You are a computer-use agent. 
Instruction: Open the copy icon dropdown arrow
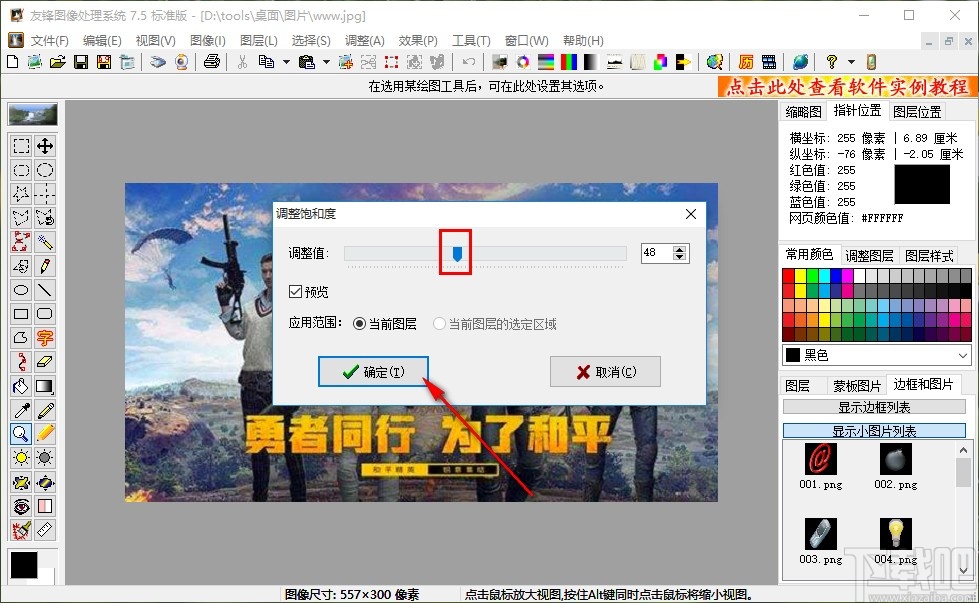(286, 62)
